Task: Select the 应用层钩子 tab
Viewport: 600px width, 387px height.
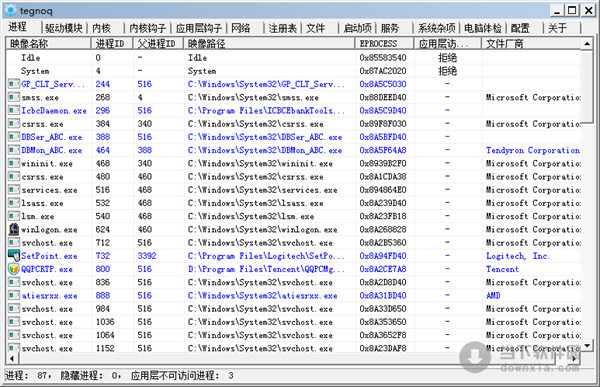Action: (x=199, y=28)
